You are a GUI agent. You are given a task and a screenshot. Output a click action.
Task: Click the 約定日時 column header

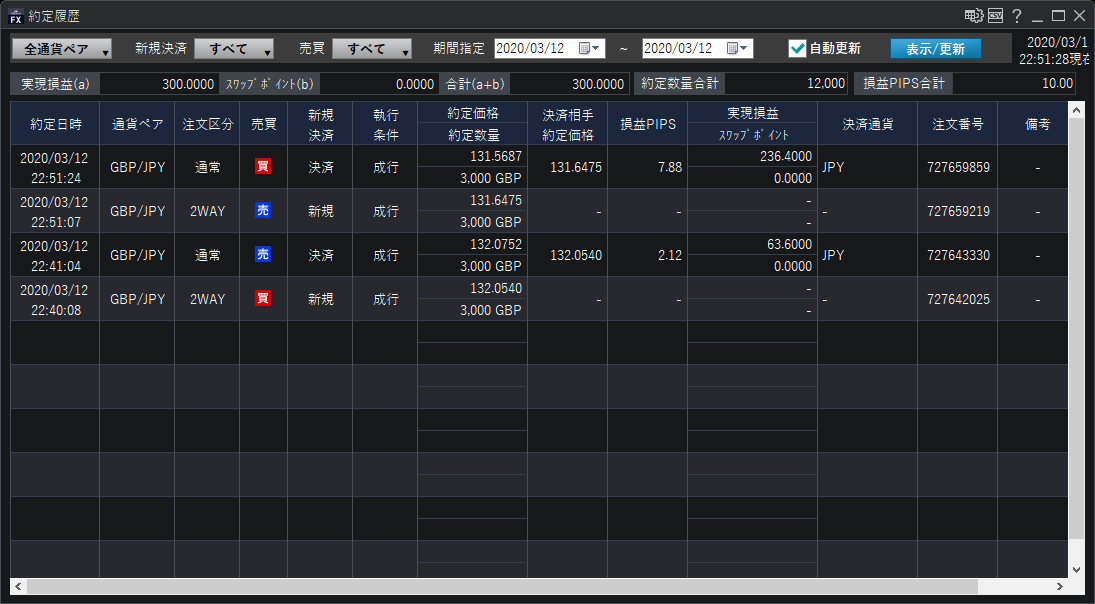(55, 124)
